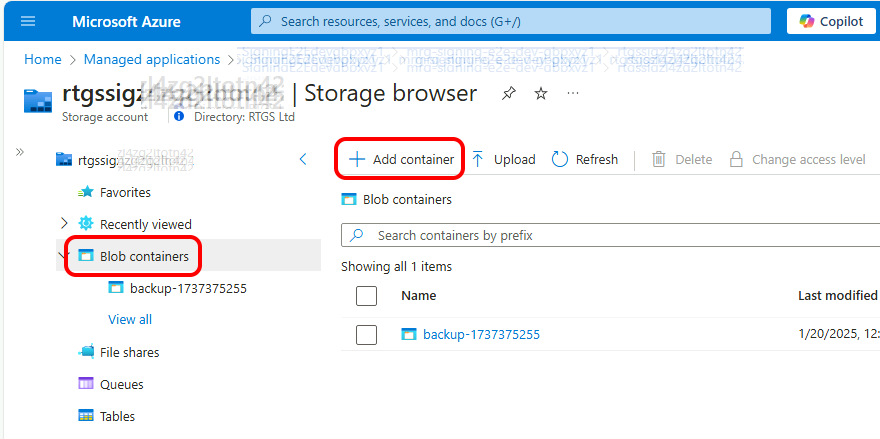The image size is (880, 439).
Task: Sort by Name column header
Action: point(419,295)
